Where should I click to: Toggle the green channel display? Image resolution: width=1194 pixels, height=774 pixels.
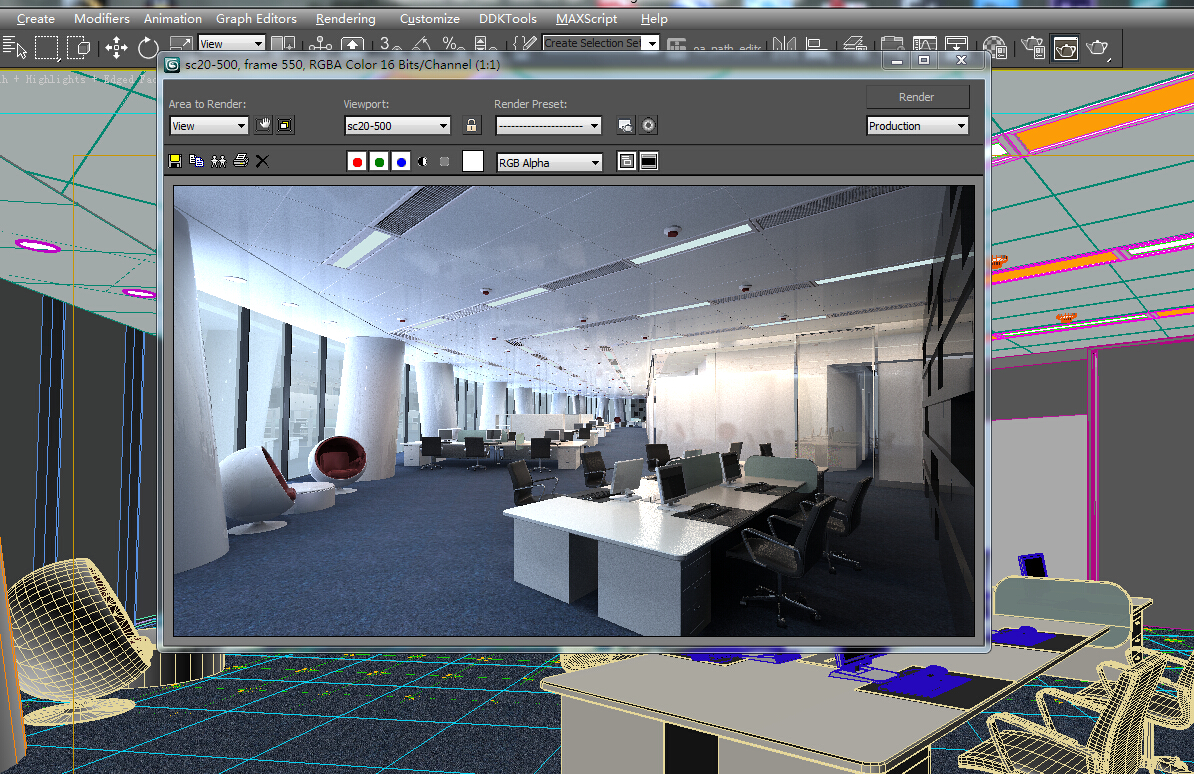(x=379, y=162)
